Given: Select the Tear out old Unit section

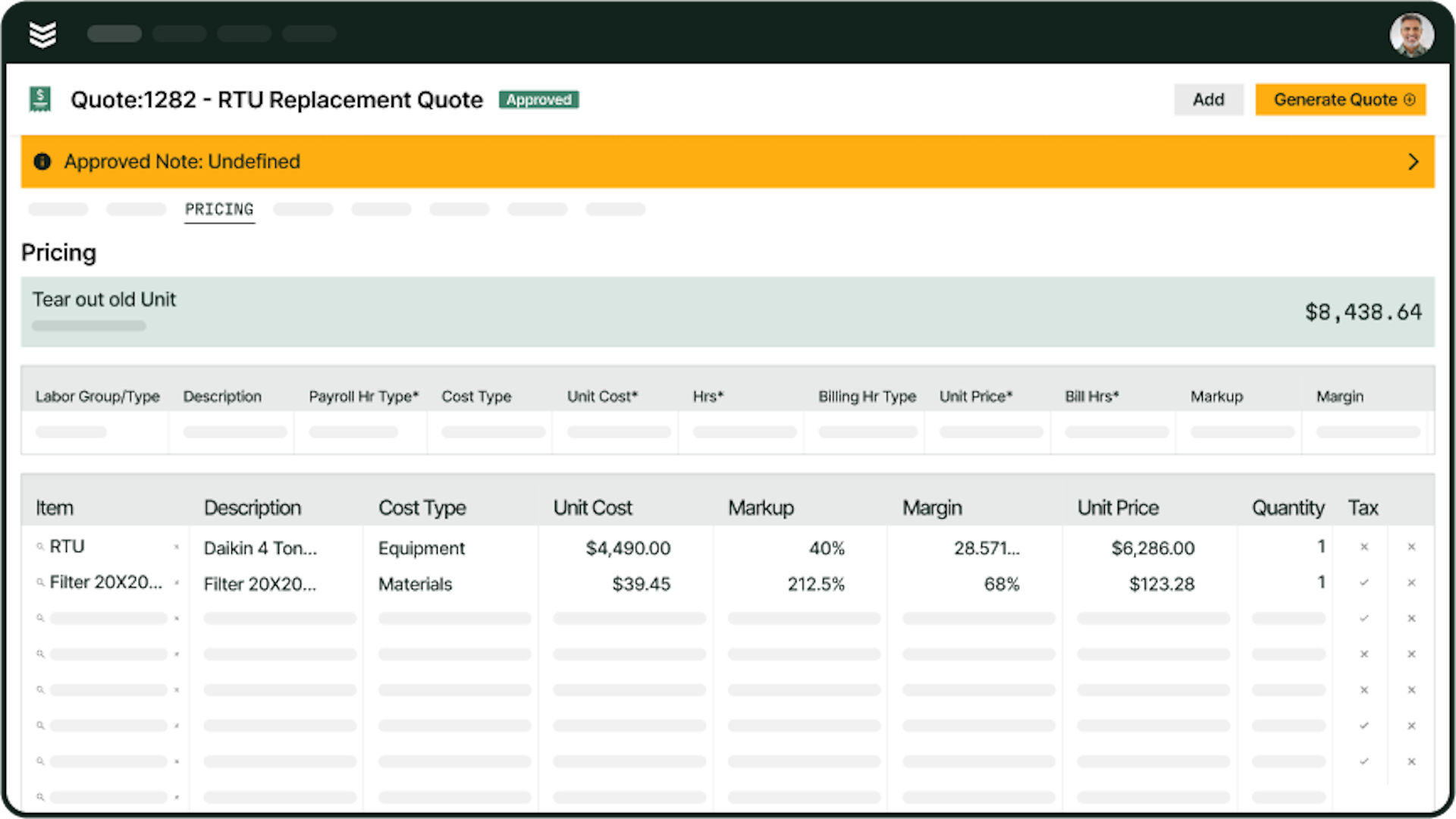Looking at the screenshot, I should point(727,311).
